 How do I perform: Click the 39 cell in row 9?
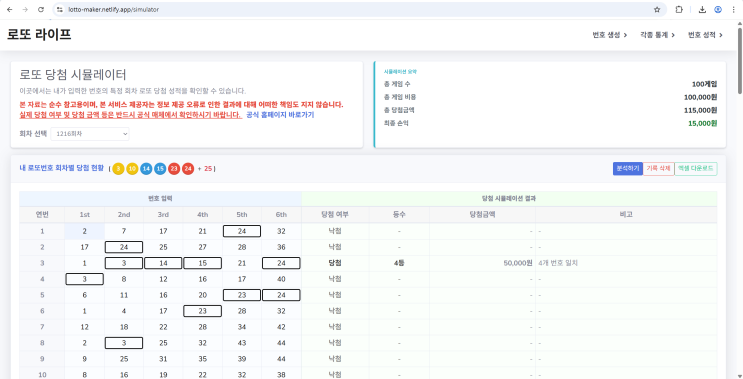pos(242,359)
